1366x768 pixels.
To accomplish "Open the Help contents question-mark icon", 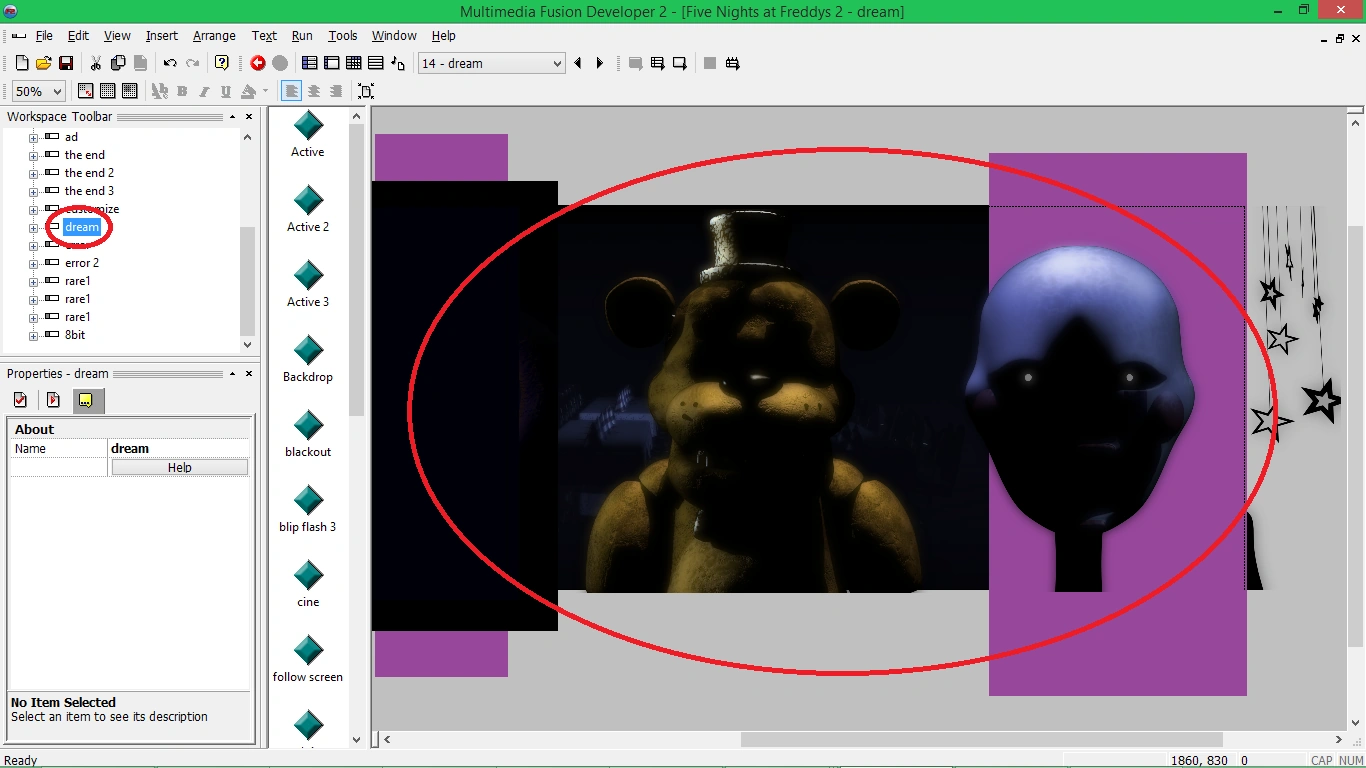I will (x=222, y=63).
